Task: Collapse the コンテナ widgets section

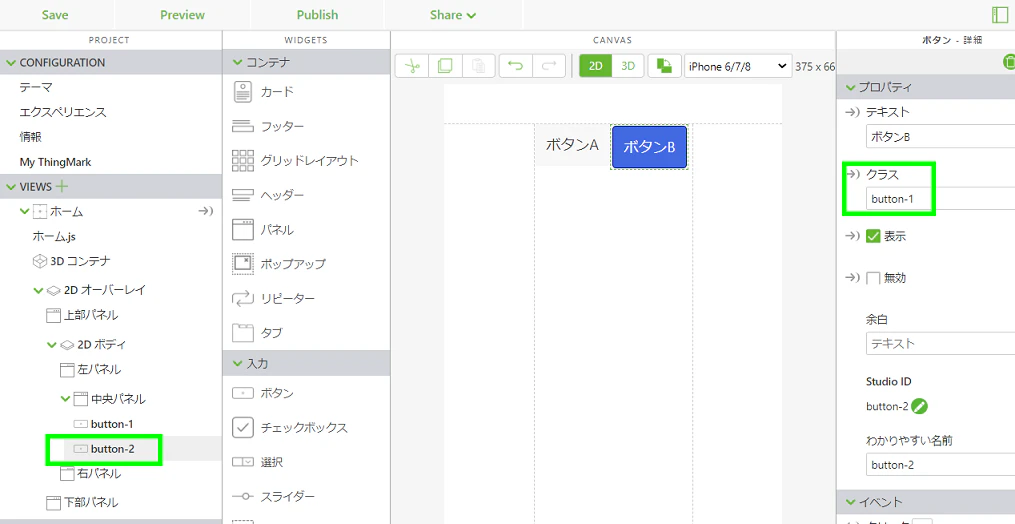Action: 238,63
